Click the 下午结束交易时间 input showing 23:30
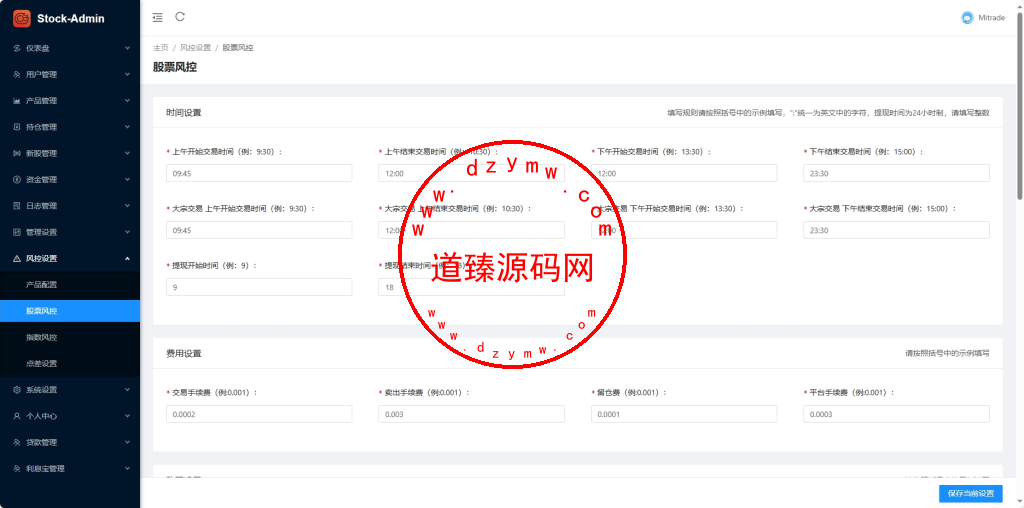The width and height of the screenshot is (1024, 508). [x=896, y=173]
